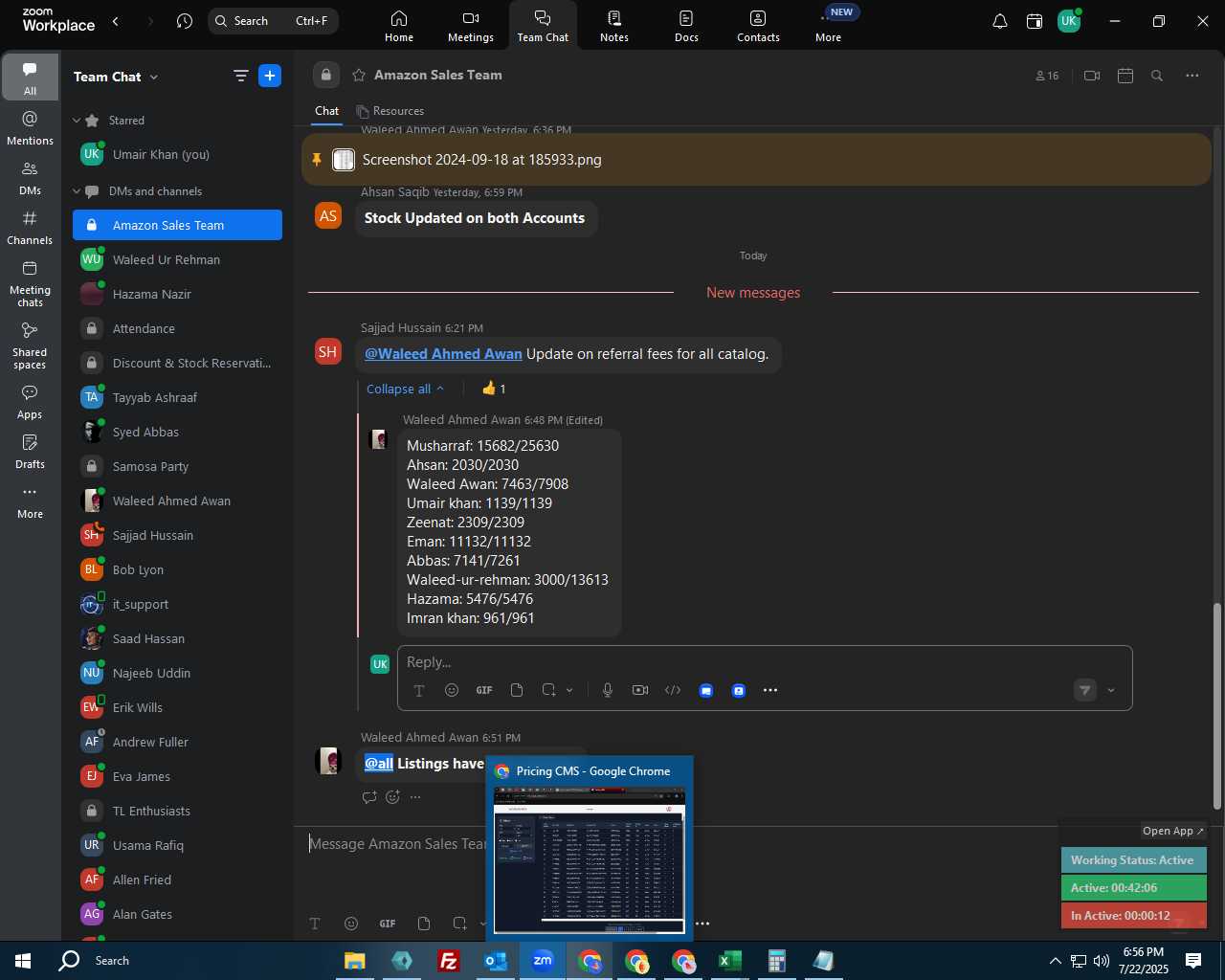Image resolution: width=1225 pixels, height=980 pixels.
Task: Open chat with Waleed Ur Rehman
Action: pos(177,259)
